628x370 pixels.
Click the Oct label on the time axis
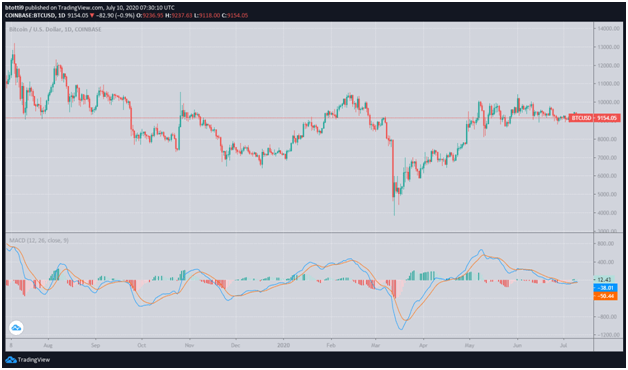click(x=141, y=344)
